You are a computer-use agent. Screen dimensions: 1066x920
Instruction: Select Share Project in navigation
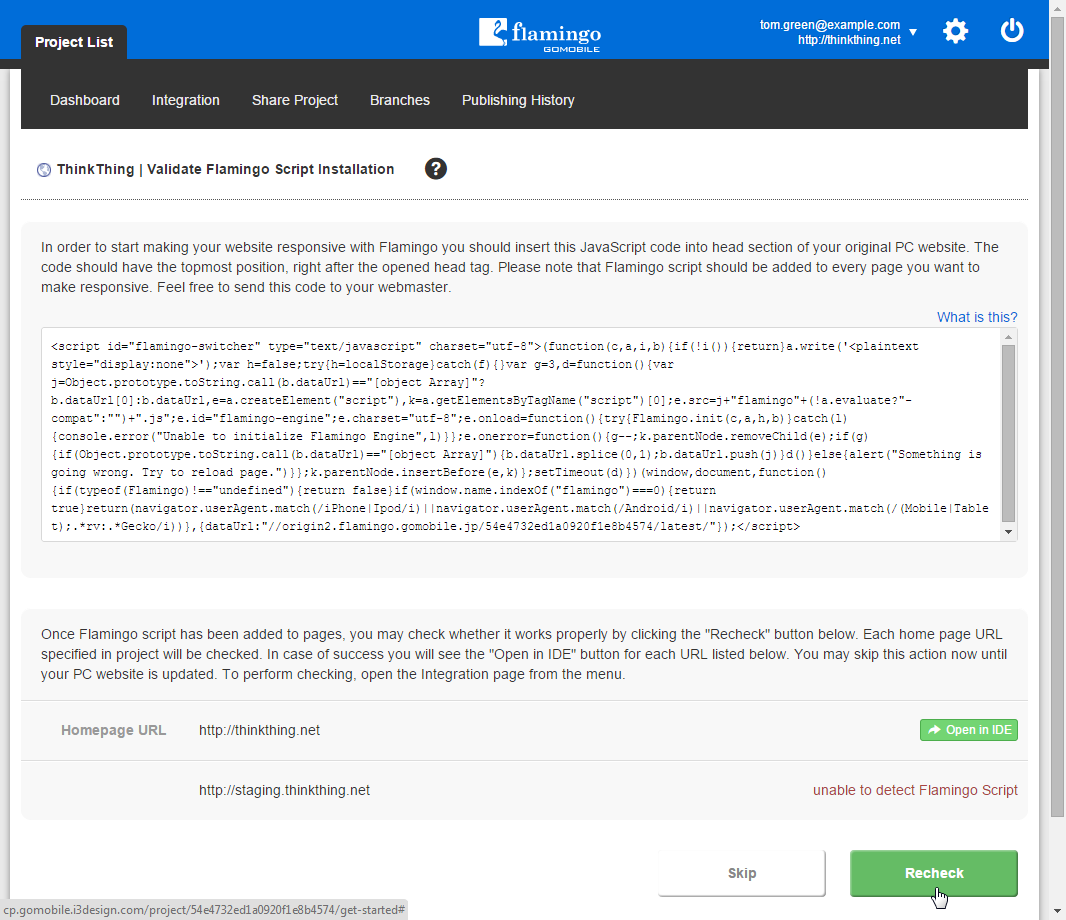(x=294, y=100)
